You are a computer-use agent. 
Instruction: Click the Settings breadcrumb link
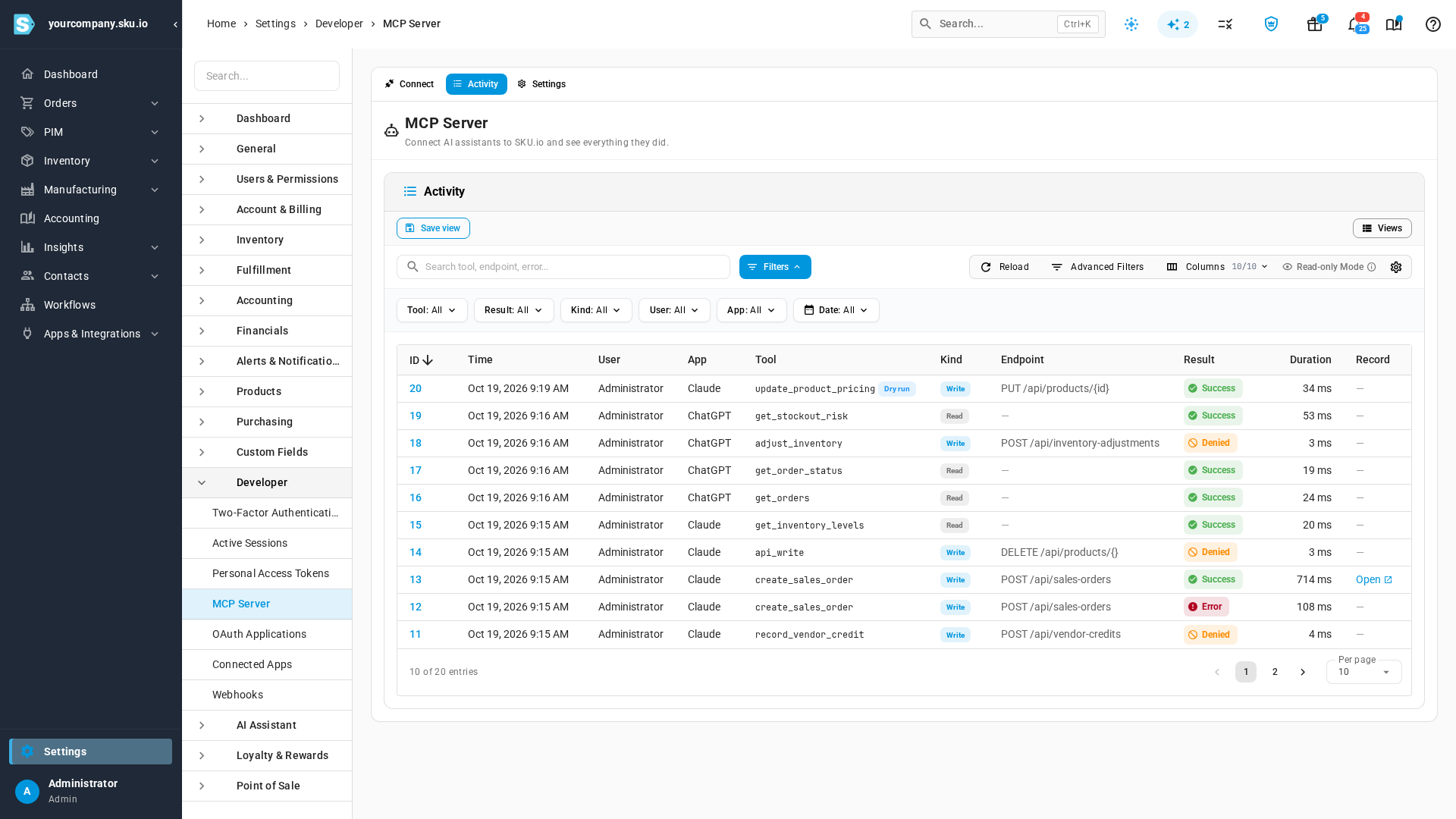[275, 24]
